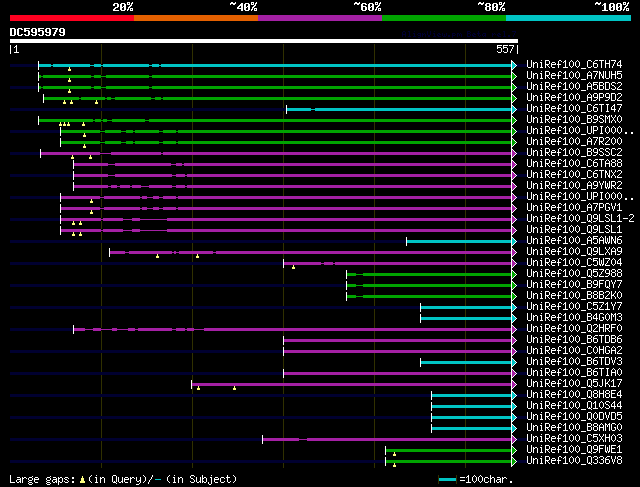
Task: Click the cyan arrowhead ending the C6TI47 row
Action: [x=514, y=109]
